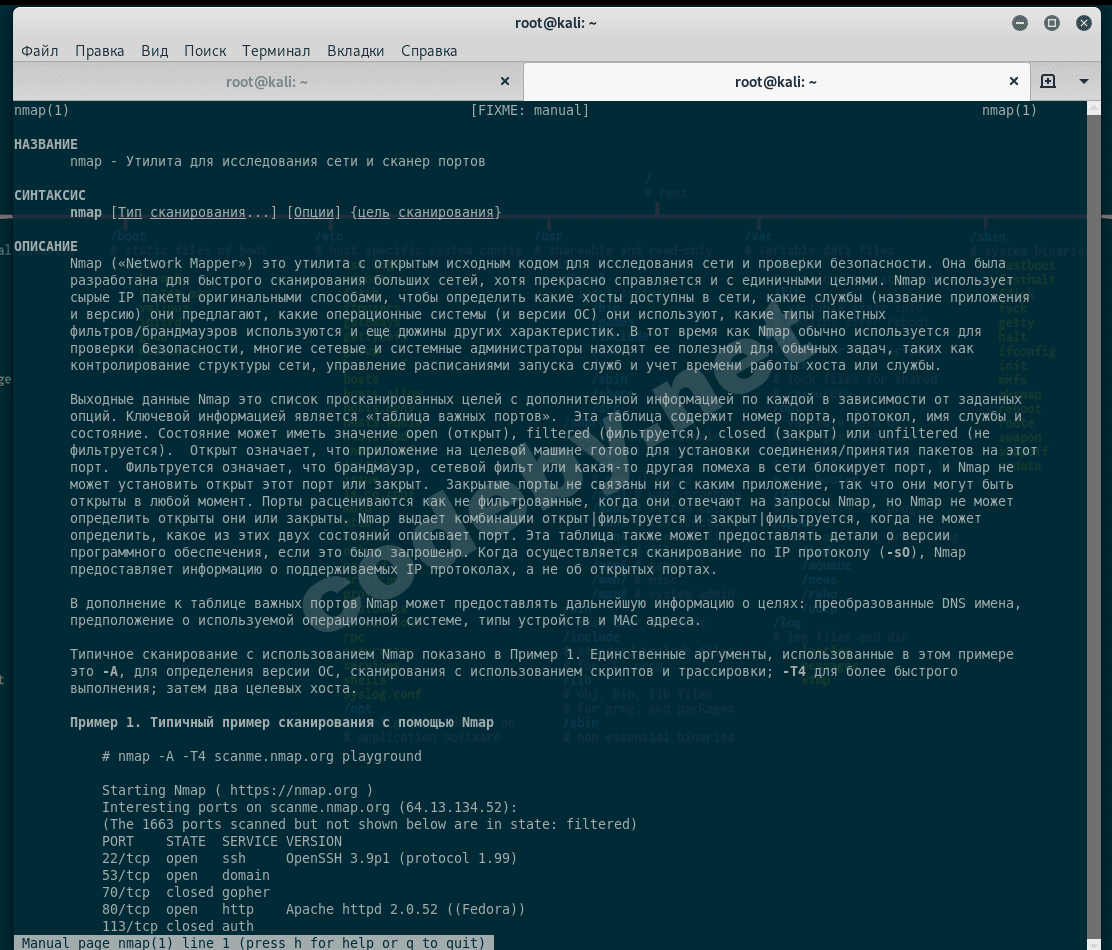The height and width of the screenshot is (950, 1112).
Task: Click the bold -sO option text
Action: click(898, 553)
